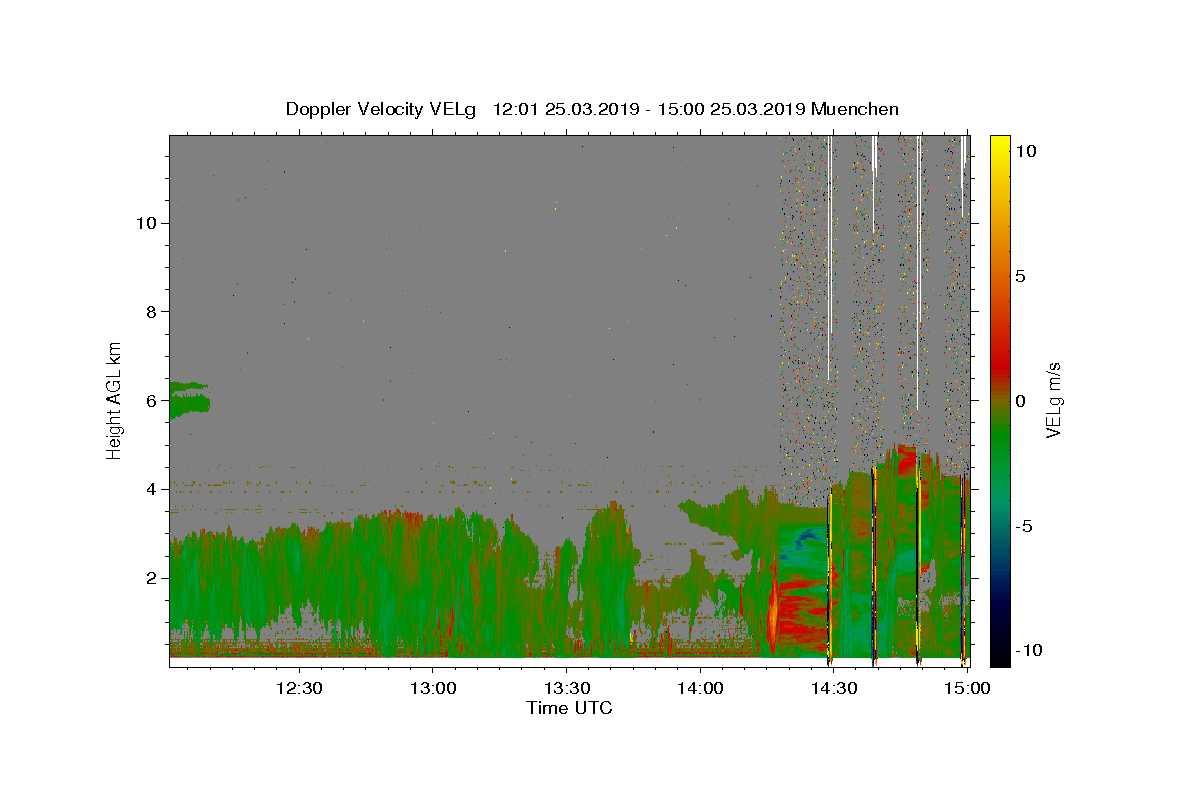Click the black bottom of the colorbar
This screenshot has width=1200, height=800.
point(1000,655)
